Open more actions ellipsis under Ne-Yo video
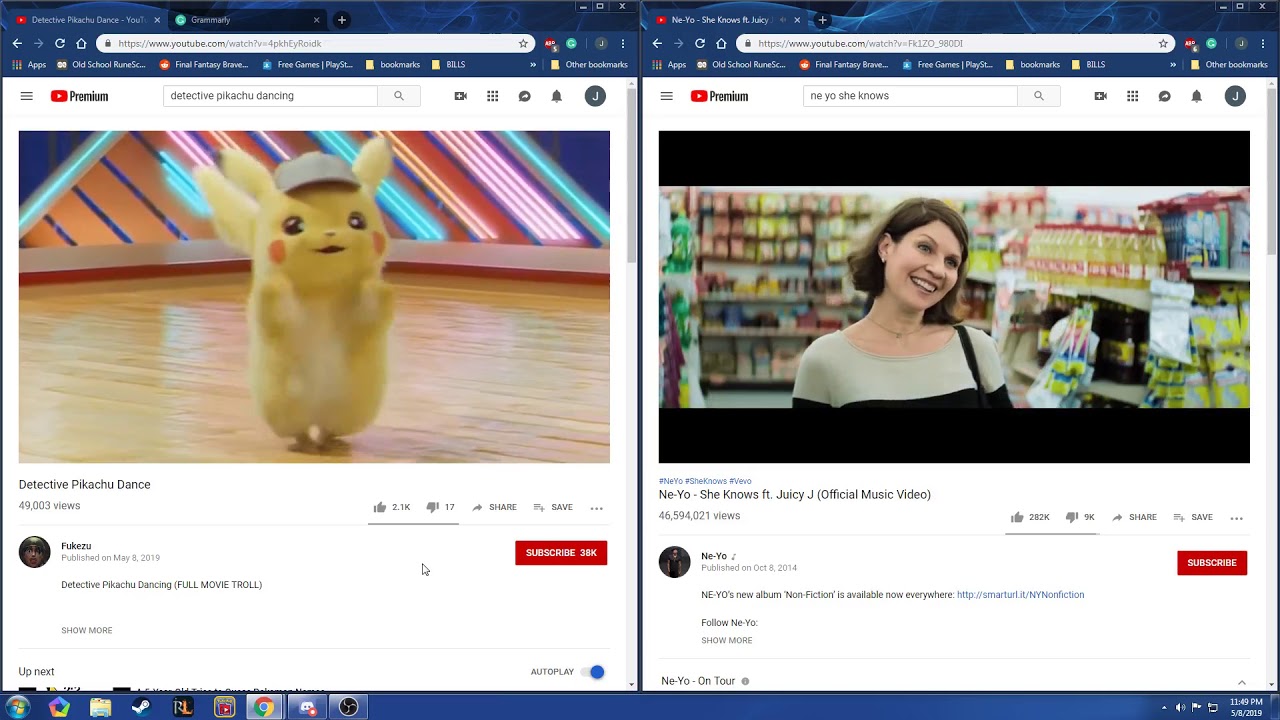Image resolution: width=1280 pixels, height=720 pixels. [x=1237, y=518]
